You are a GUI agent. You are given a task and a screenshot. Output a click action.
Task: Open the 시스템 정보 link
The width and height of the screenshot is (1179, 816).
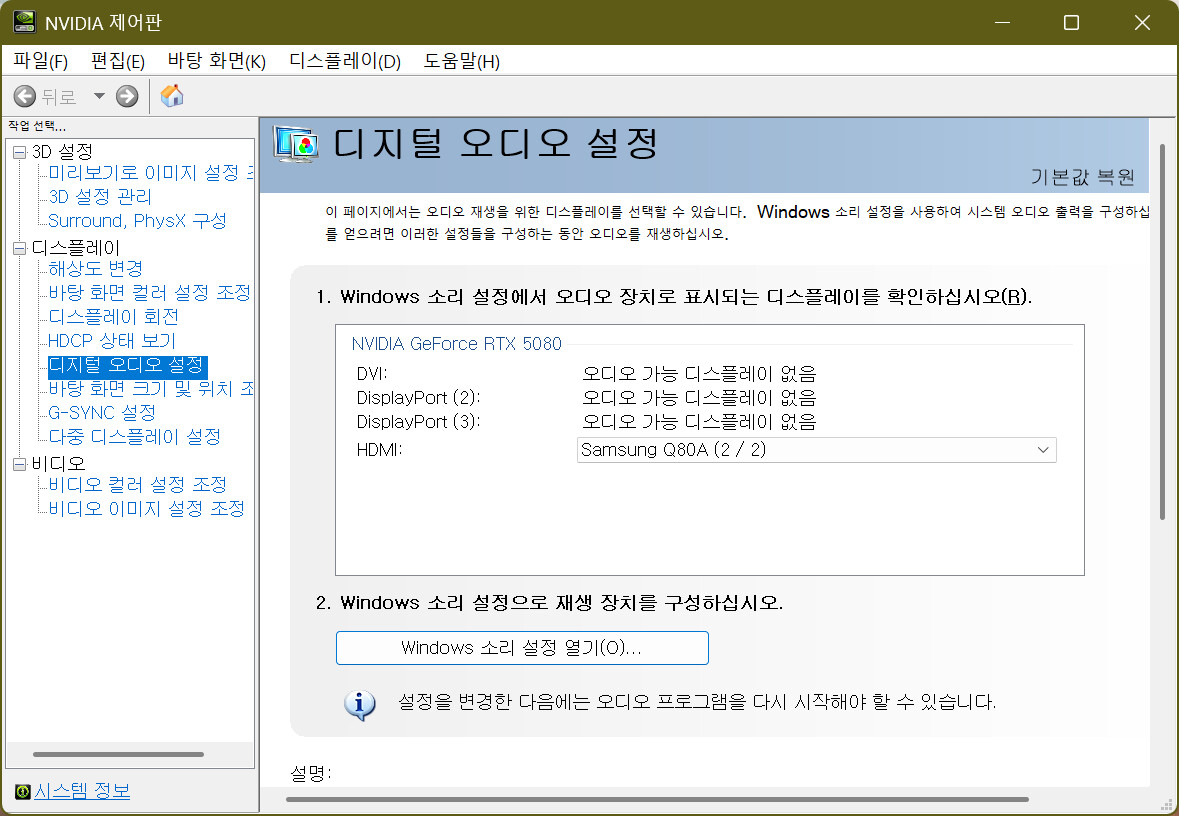(x=83, y=791)
